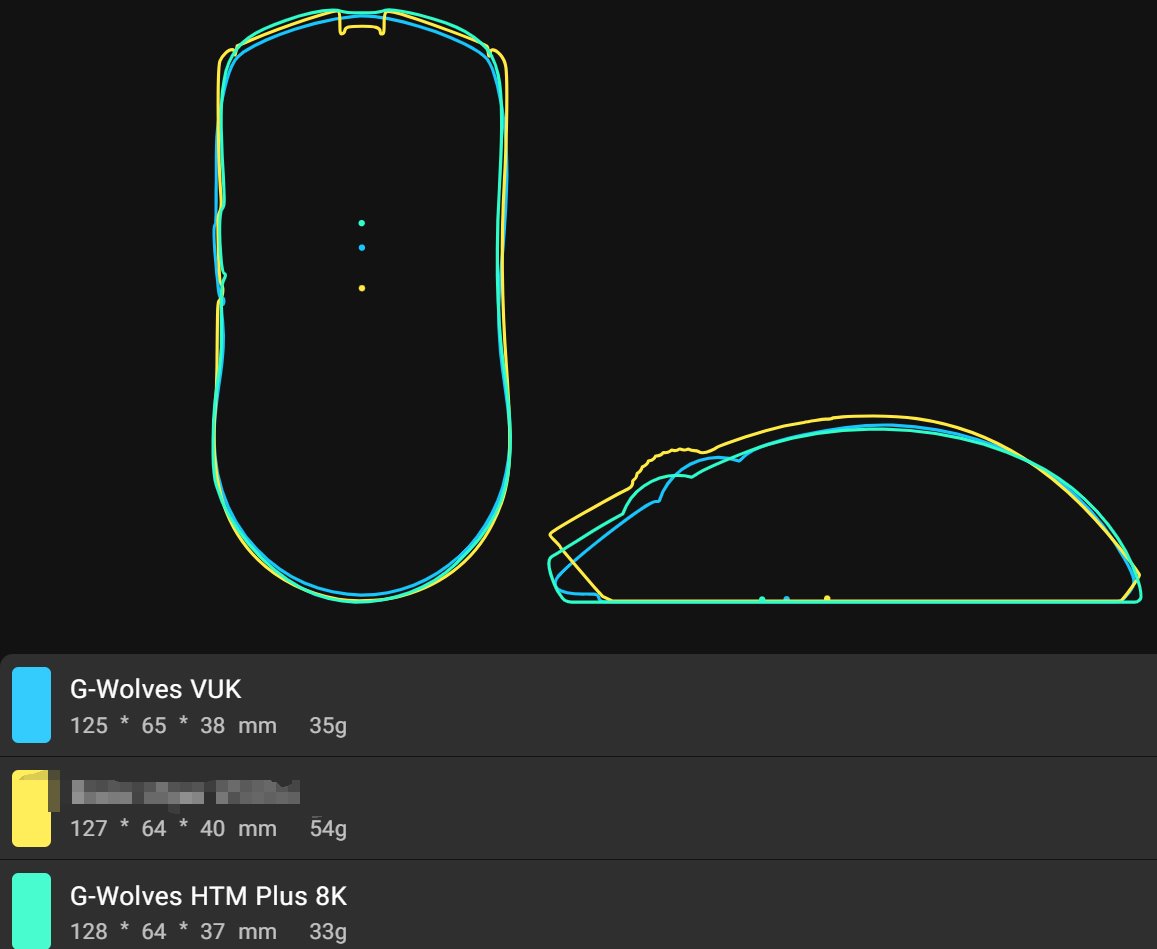
Task: Click the yellow sensor dot in top view
Action: [x=362, y=288]
